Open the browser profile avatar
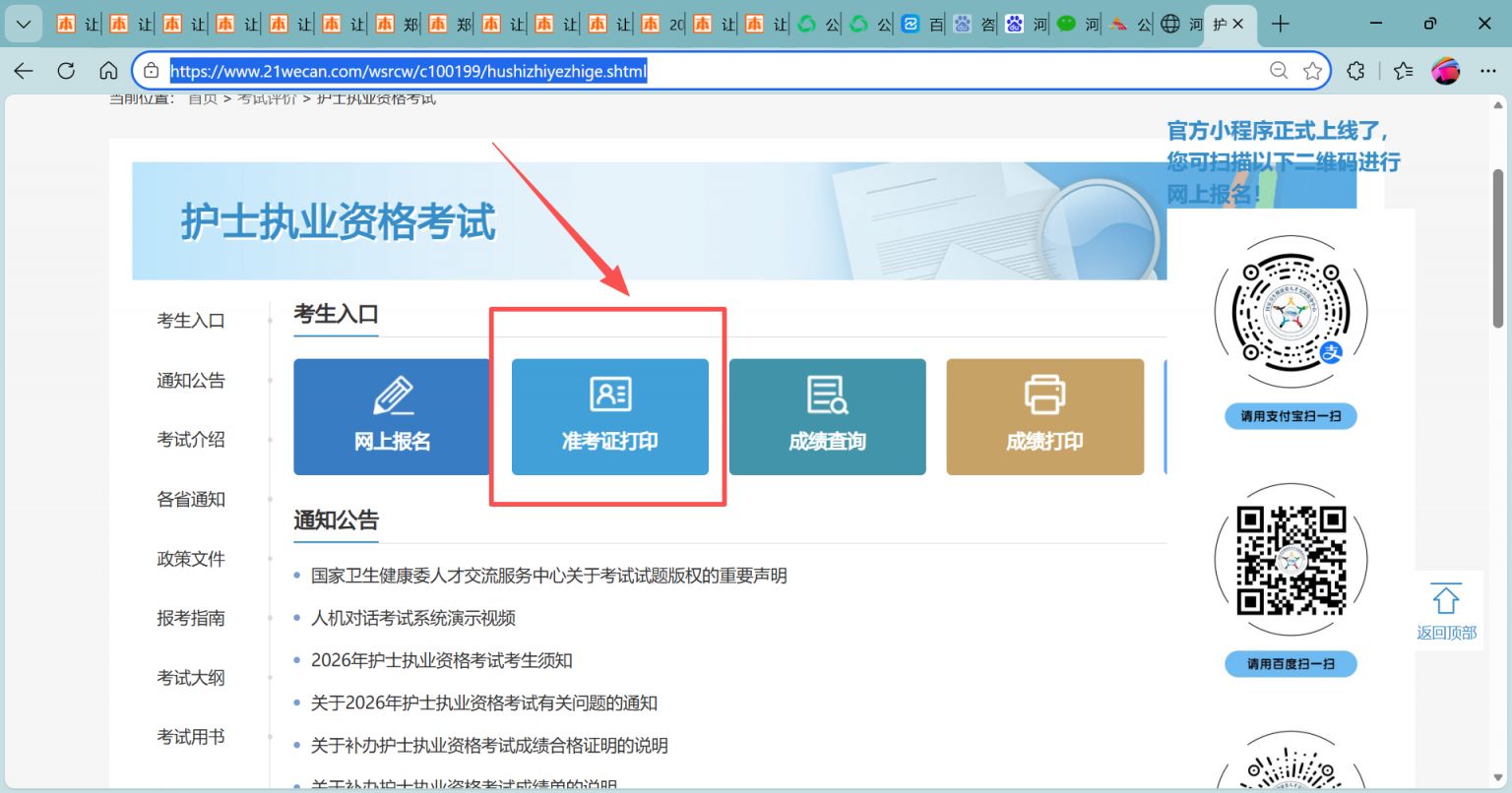Viewport: 1512px width, 793px height. [1445, 71]
